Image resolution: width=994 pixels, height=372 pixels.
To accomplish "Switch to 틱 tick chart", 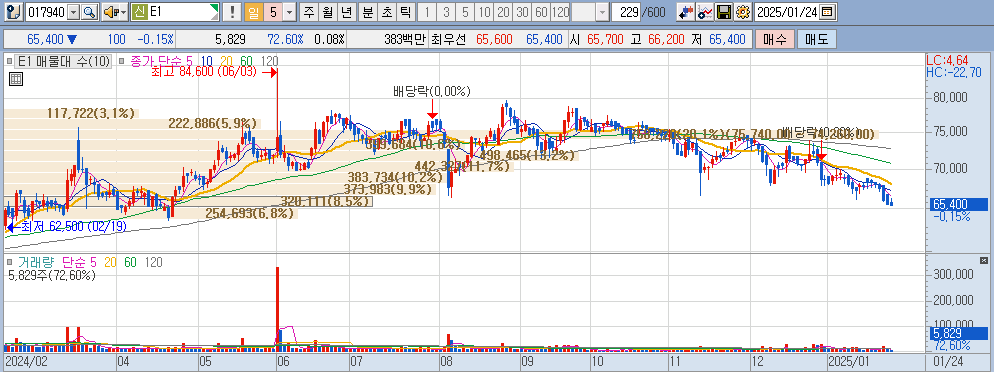I will (406, 12).
